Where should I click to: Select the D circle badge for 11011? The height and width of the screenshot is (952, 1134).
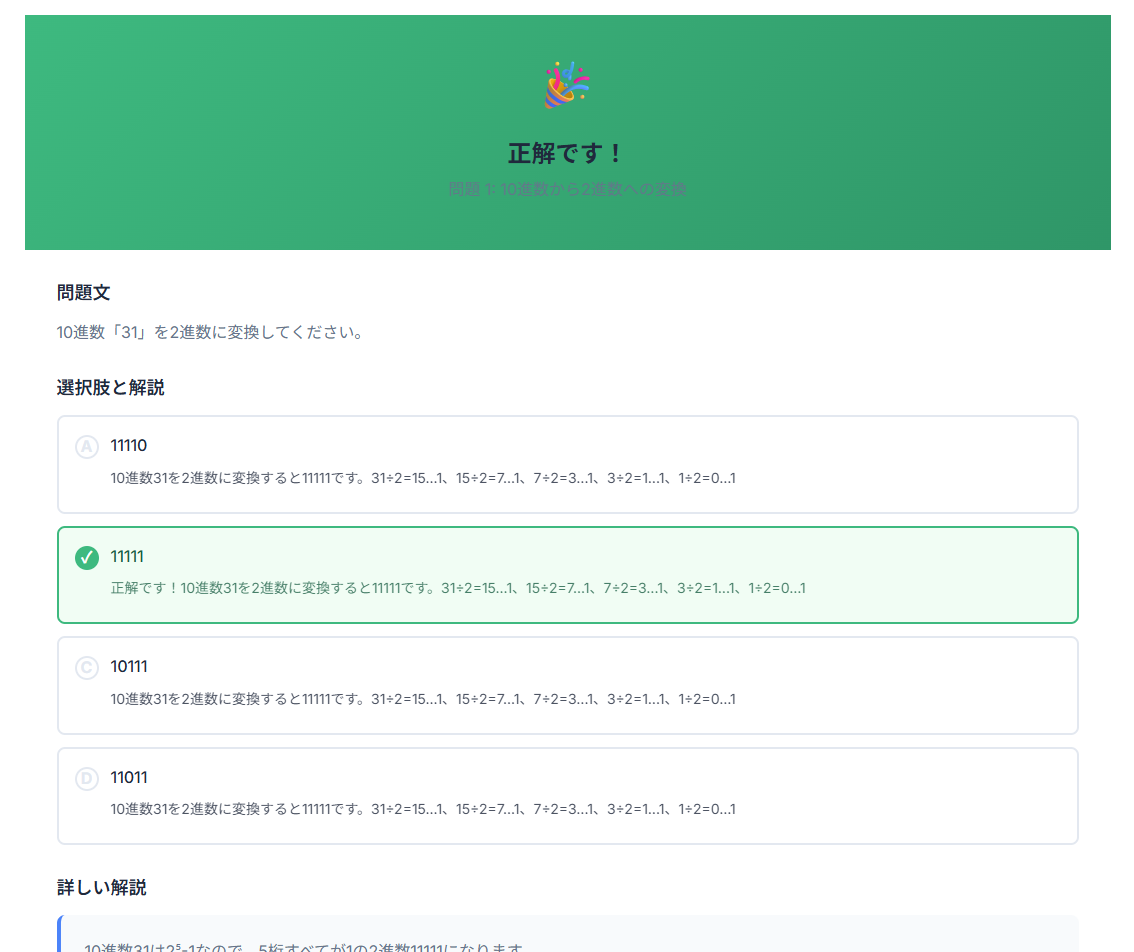87,778
